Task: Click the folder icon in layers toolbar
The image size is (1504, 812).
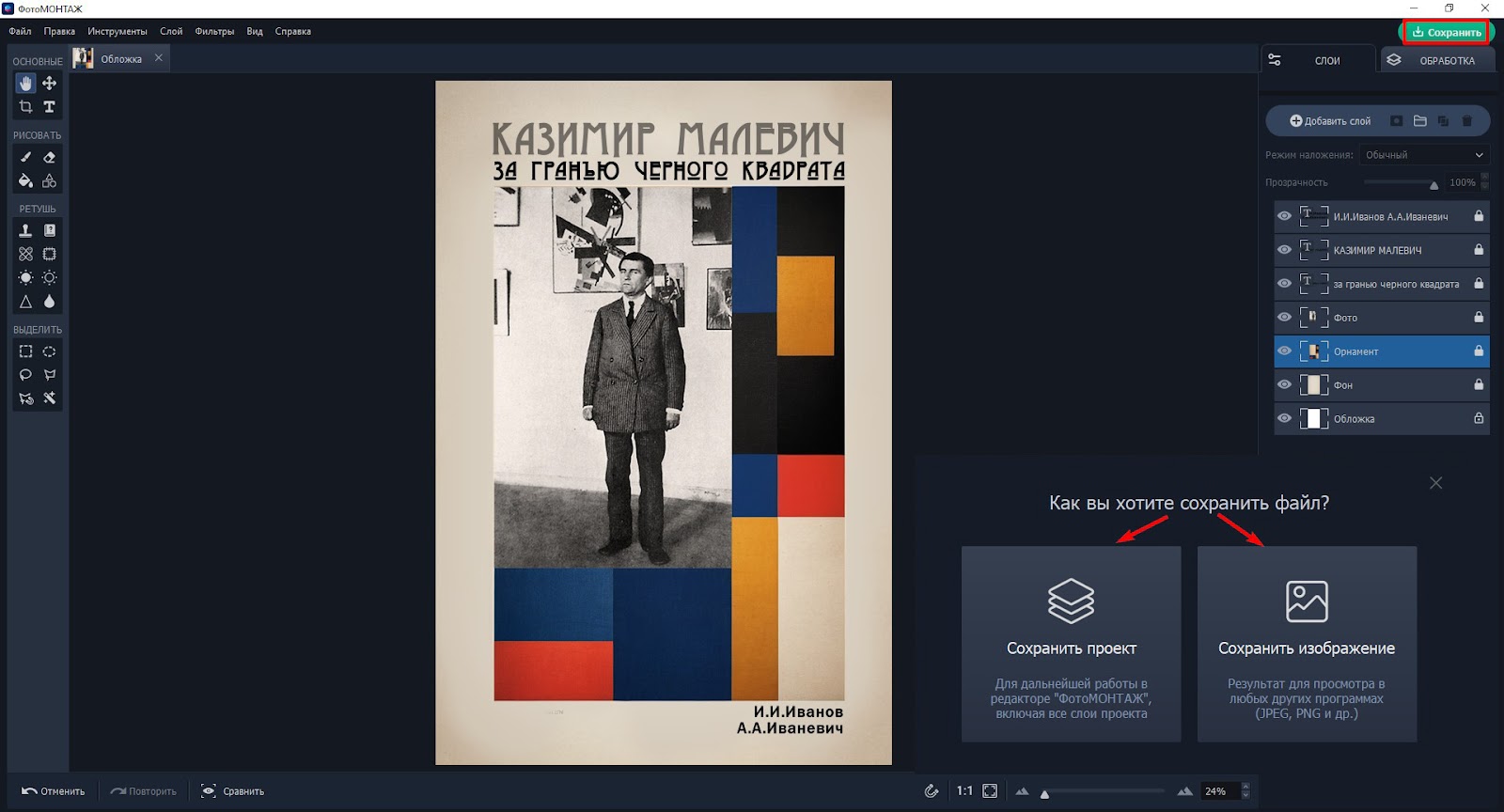Action: (x=1420, y=121)
